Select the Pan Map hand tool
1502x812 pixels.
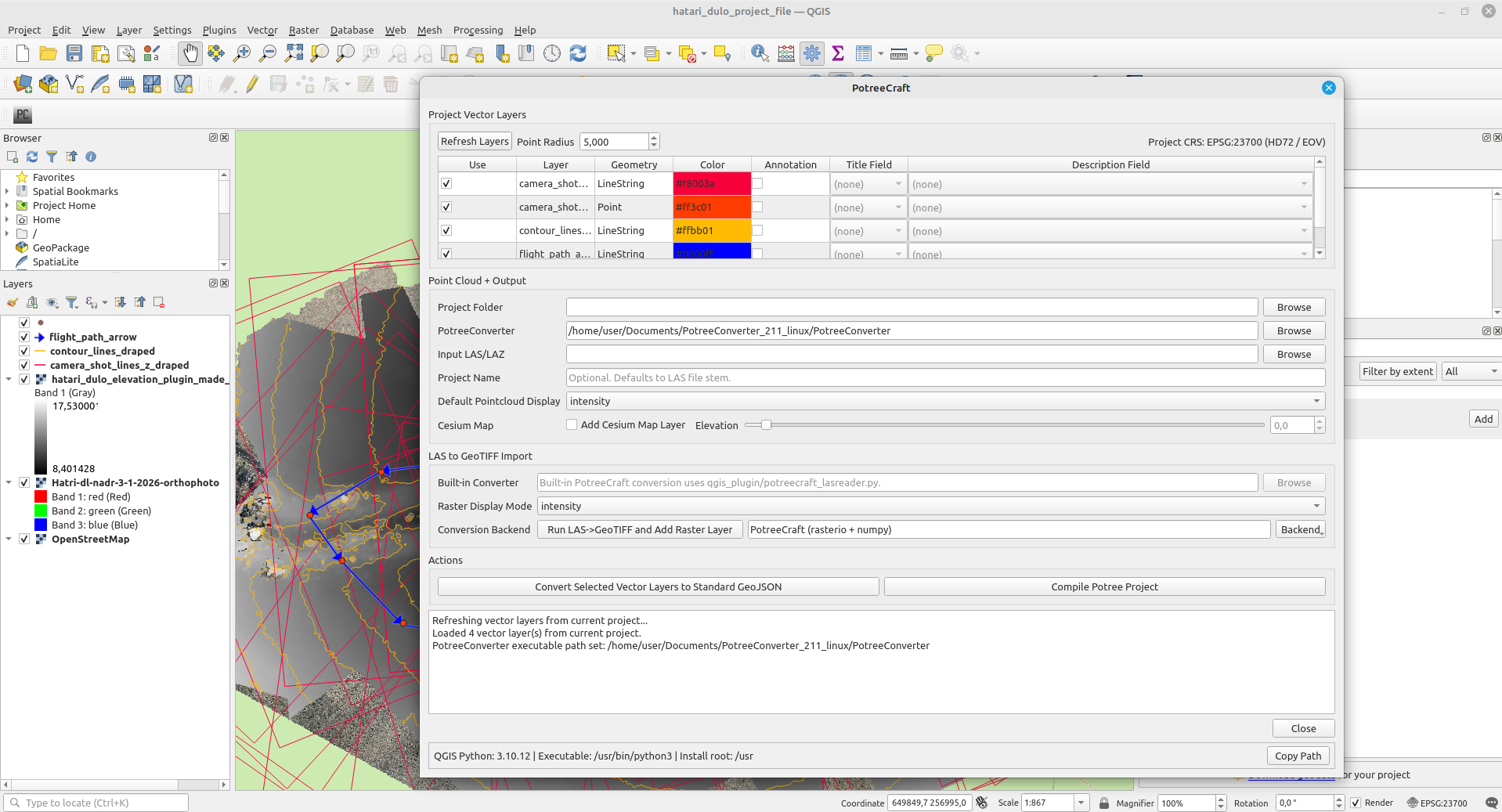190,53
